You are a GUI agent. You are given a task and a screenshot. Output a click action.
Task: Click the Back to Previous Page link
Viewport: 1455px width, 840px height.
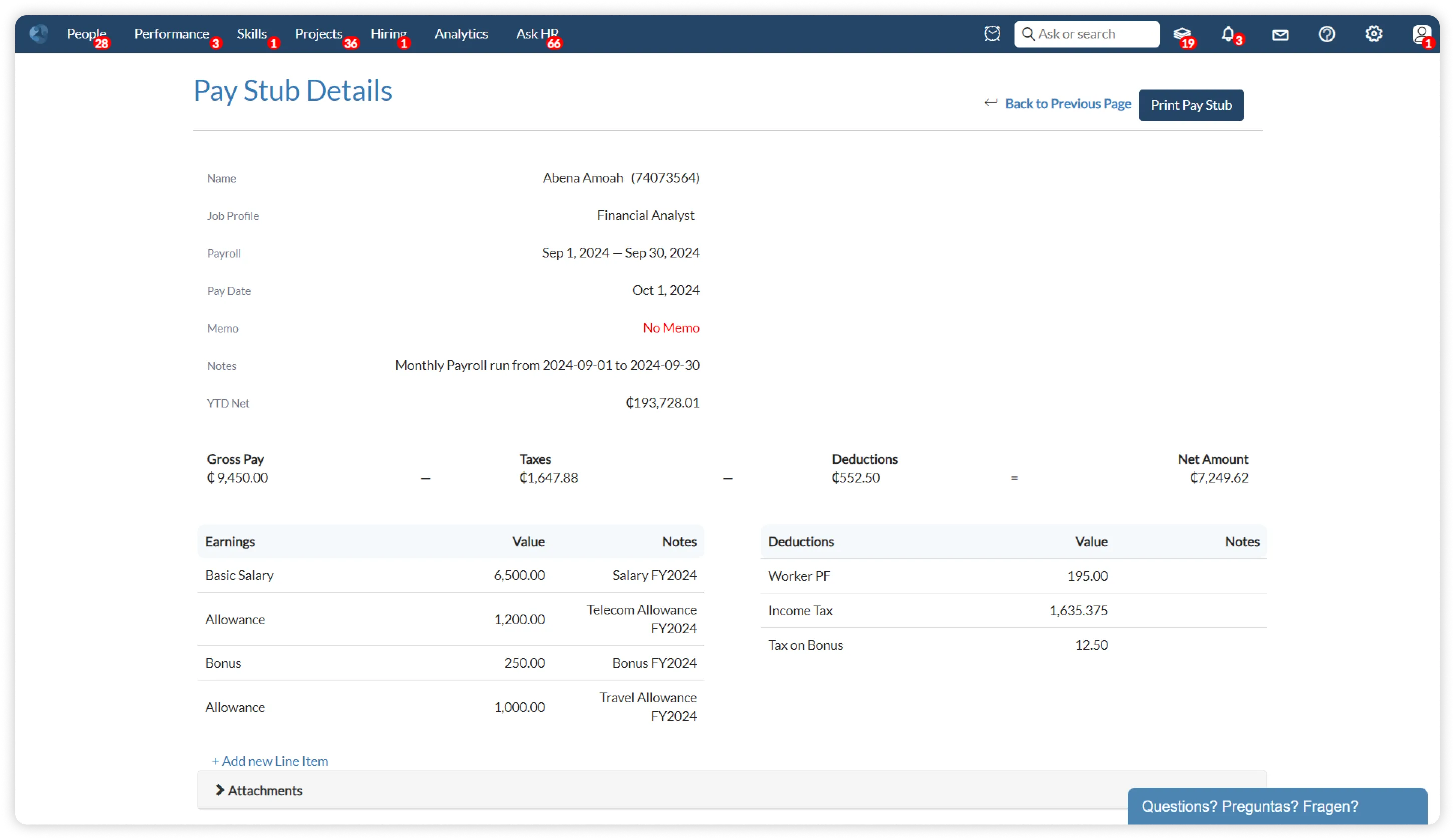click(1067, 103)
